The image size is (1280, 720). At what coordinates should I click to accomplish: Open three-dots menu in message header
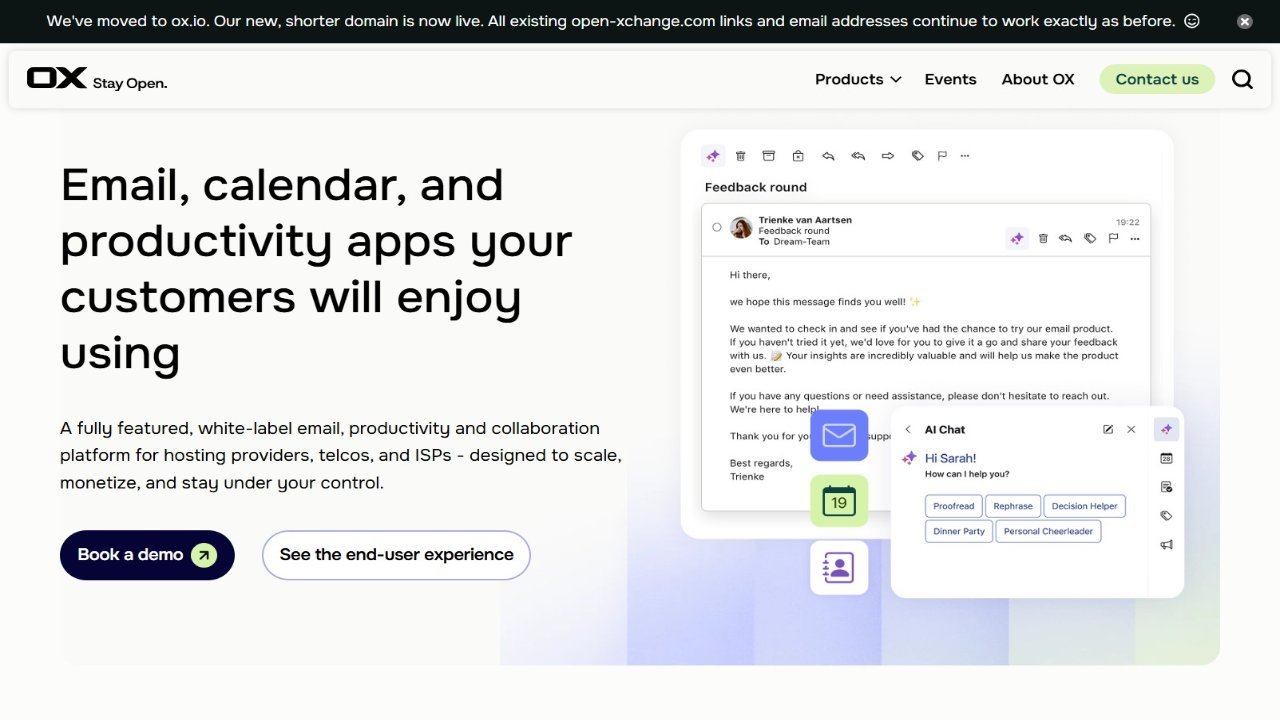pyautogui.click(x=1135, y=238)
